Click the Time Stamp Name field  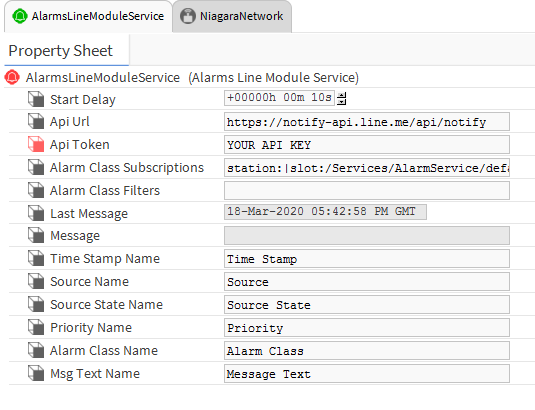point(367,259)
